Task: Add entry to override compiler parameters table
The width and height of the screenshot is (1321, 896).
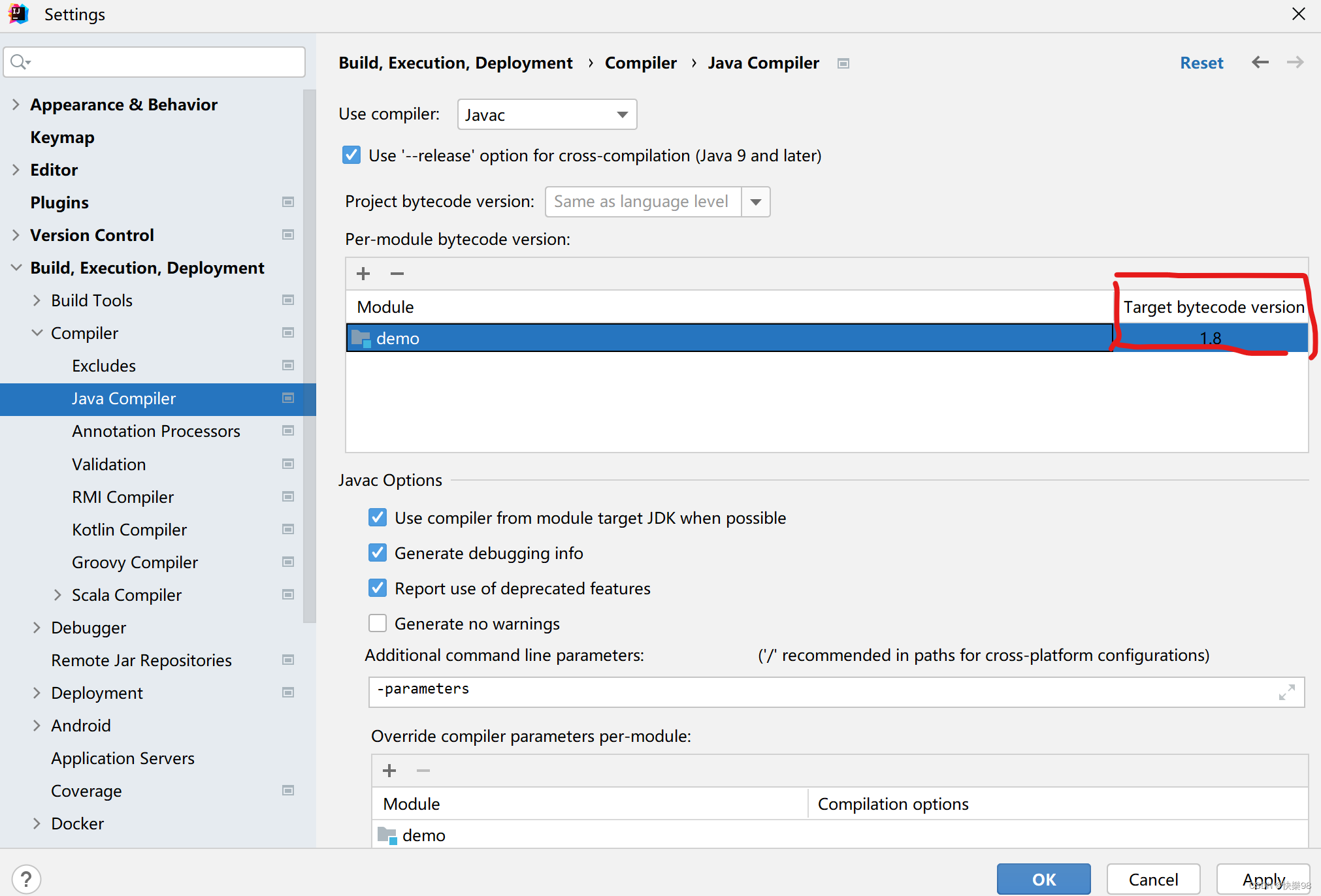Action: [x=389, y=771]
